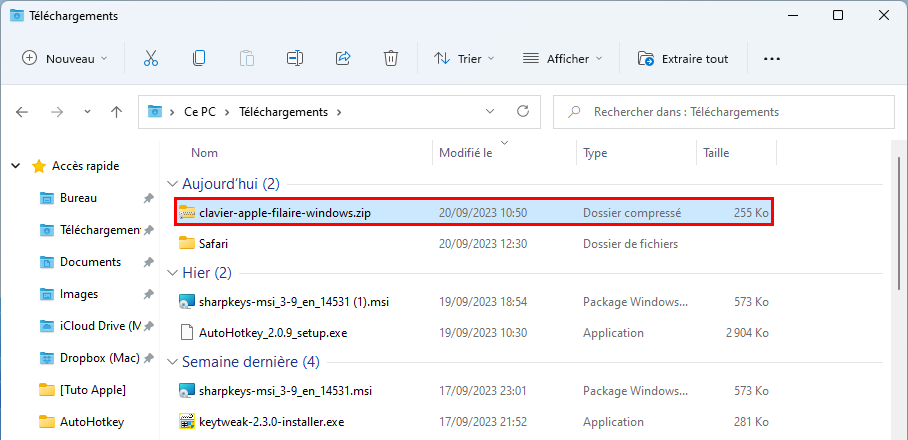The width and height of the screenshot is (908, 440).
Task: Click Extraire tout button
Action: coord(683,58)
